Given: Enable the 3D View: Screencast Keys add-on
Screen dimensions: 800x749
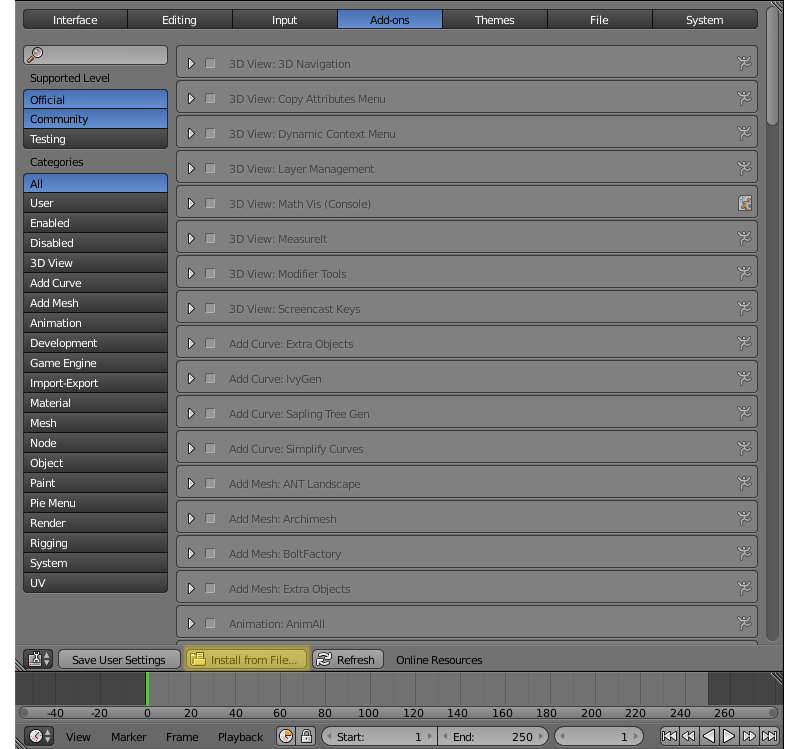Looking at the screenshot, I should click(210, 309).
